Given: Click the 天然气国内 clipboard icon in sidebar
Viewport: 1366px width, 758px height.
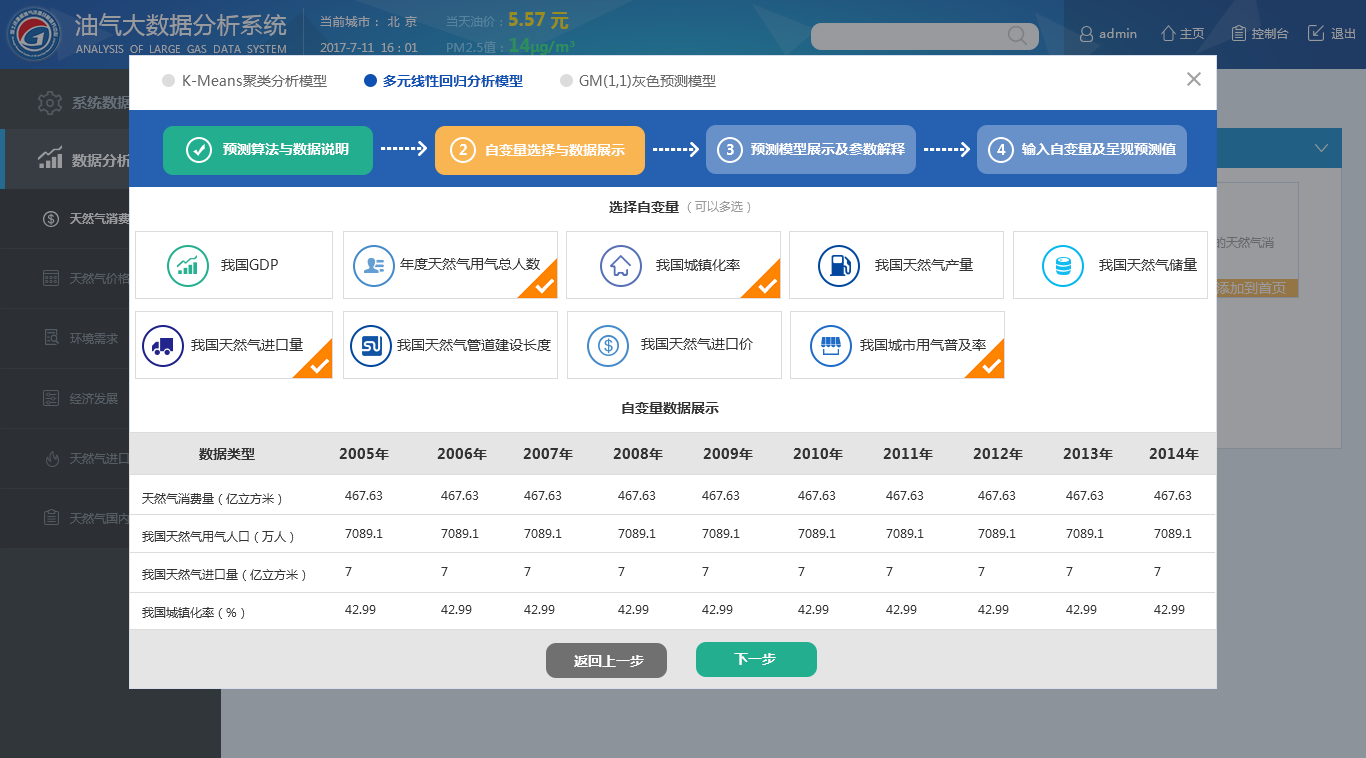Looking at the screenshot, I should 51,518.
